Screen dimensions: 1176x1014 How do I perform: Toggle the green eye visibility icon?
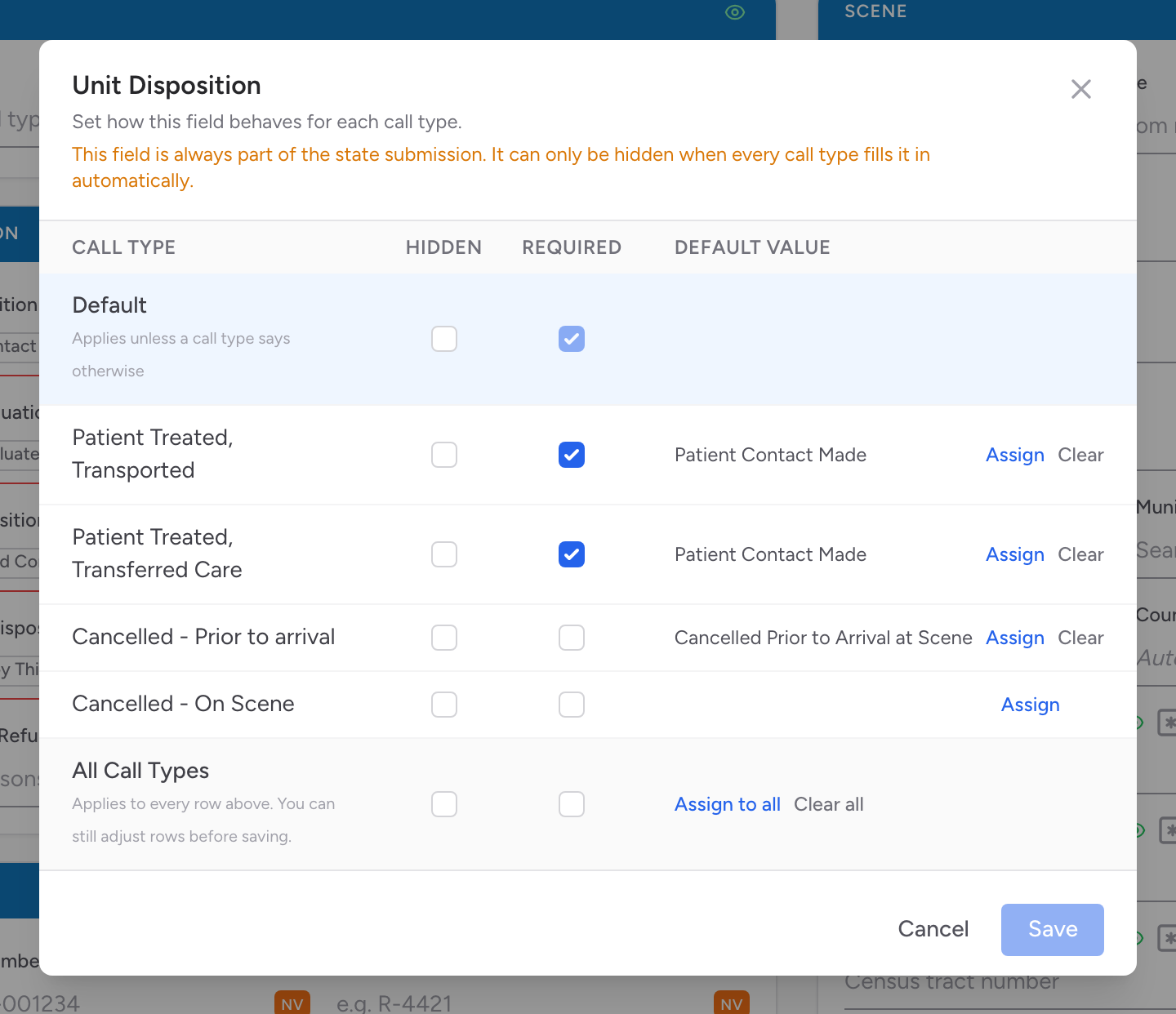tap(735, 12)
